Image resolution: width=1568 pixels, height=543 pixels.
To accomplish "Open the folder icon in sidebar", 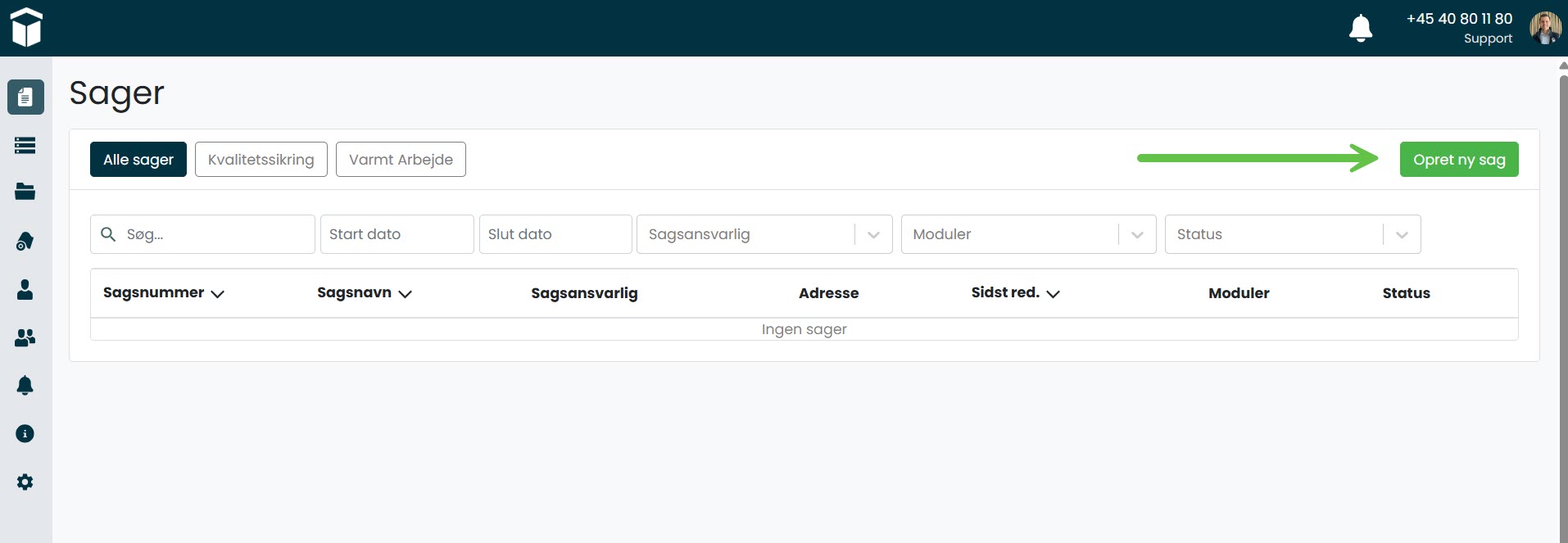I will [x=25, y=192].
